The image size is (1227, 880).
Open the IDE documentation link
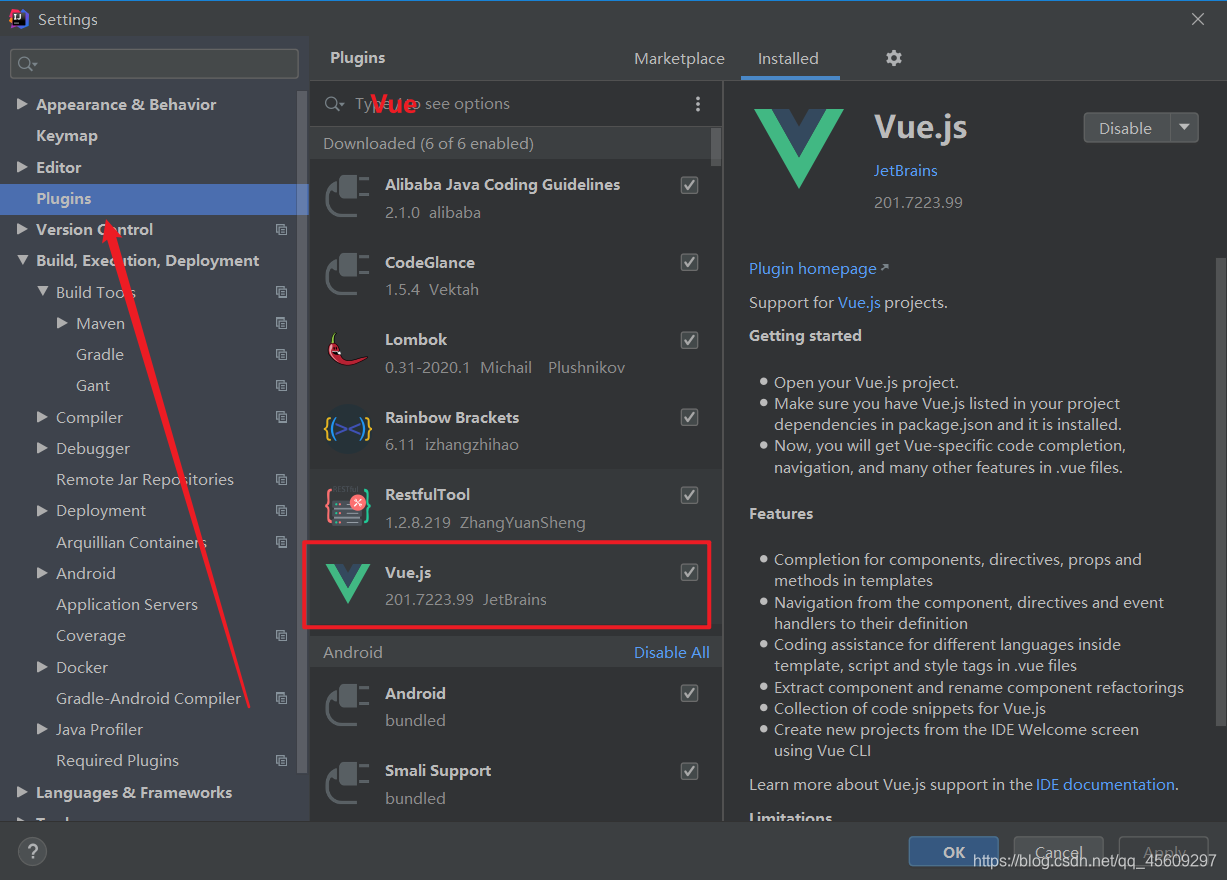pyautogui.click(x=1105, y=785)
